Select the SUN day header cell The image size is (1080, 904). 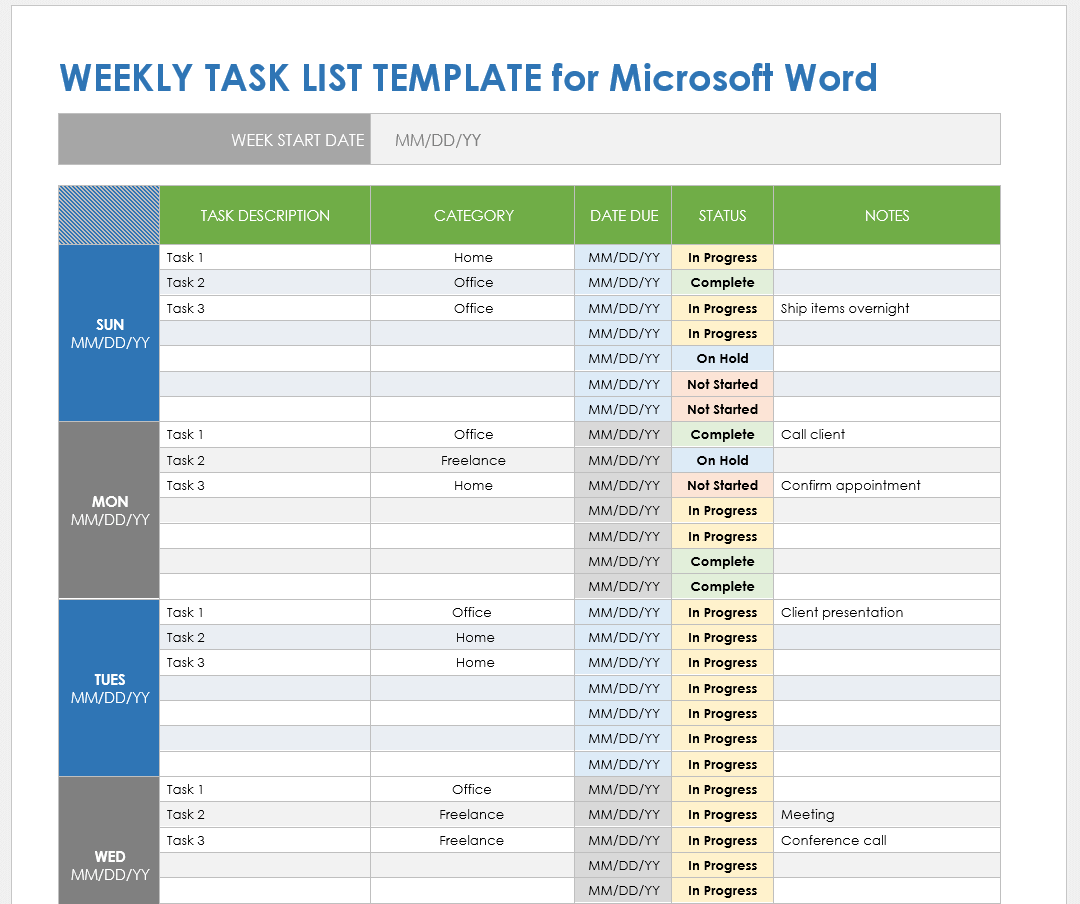108,332
